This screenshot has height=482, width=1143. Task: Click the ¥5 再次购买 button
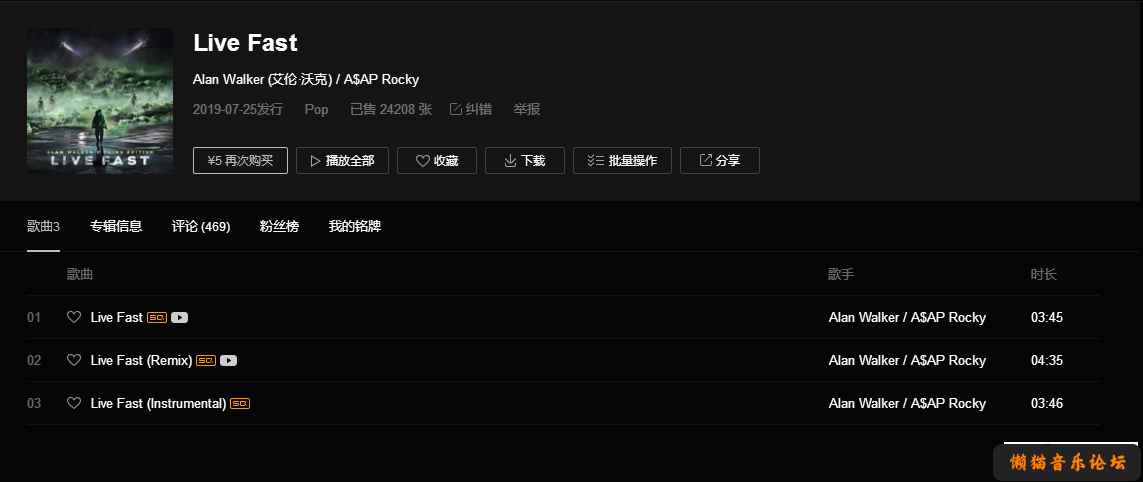click(241, 160)
